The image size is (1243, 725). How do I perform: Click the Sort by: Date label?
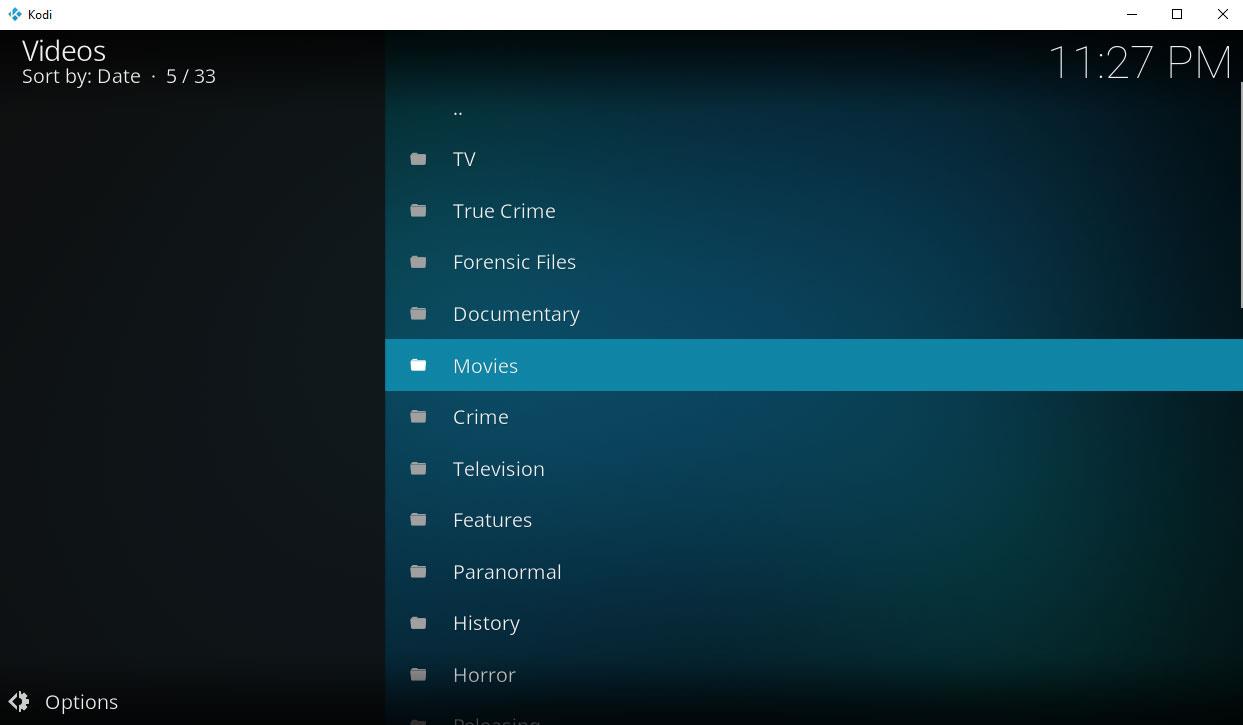point(81,77)
